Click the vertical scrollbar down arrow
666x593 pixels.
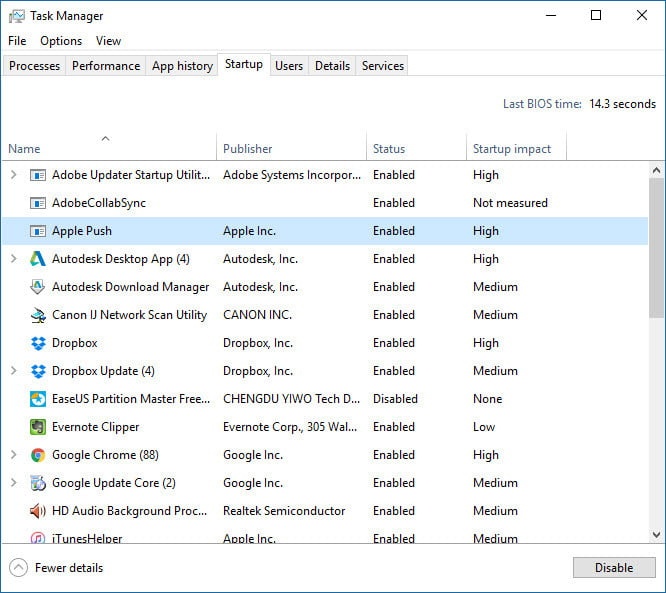(x=657, y=535)
